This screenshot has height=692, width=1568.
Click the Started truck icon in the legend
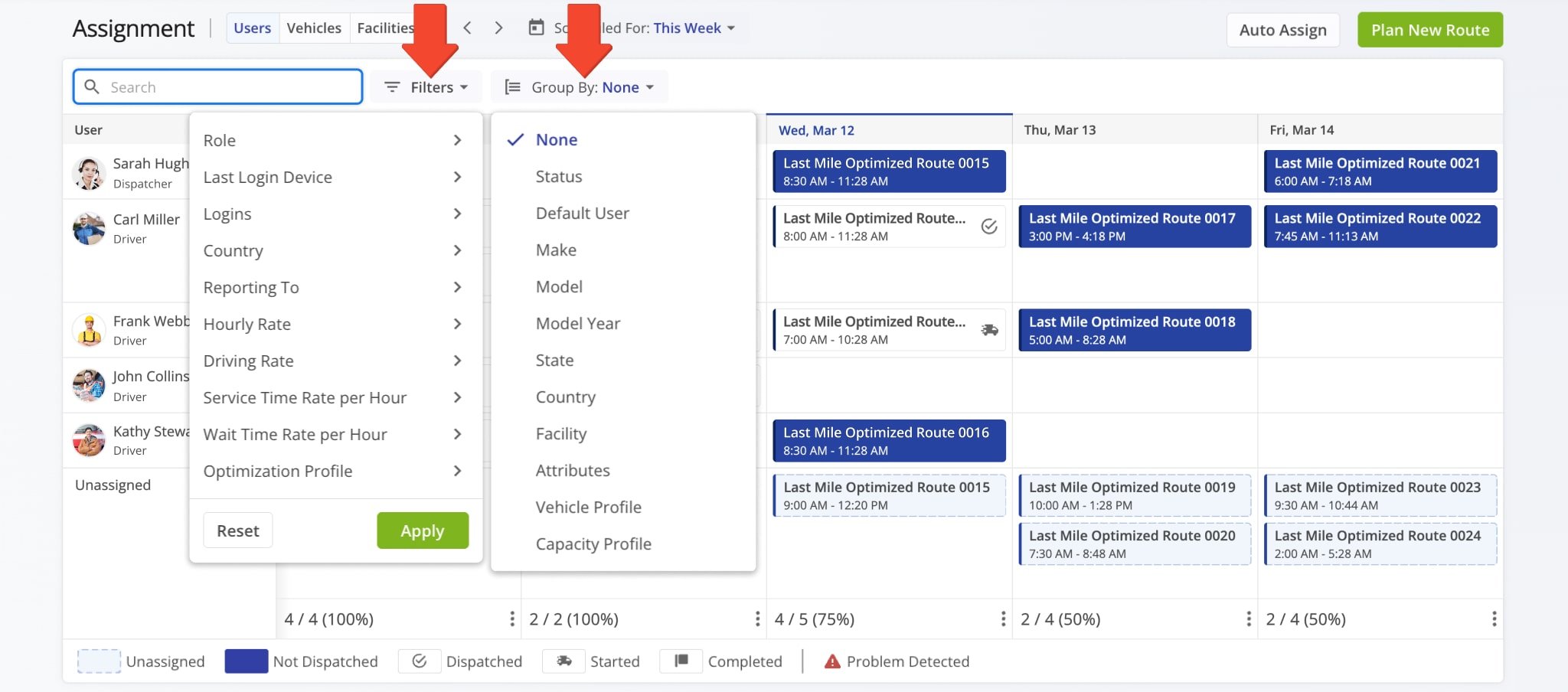563,661
